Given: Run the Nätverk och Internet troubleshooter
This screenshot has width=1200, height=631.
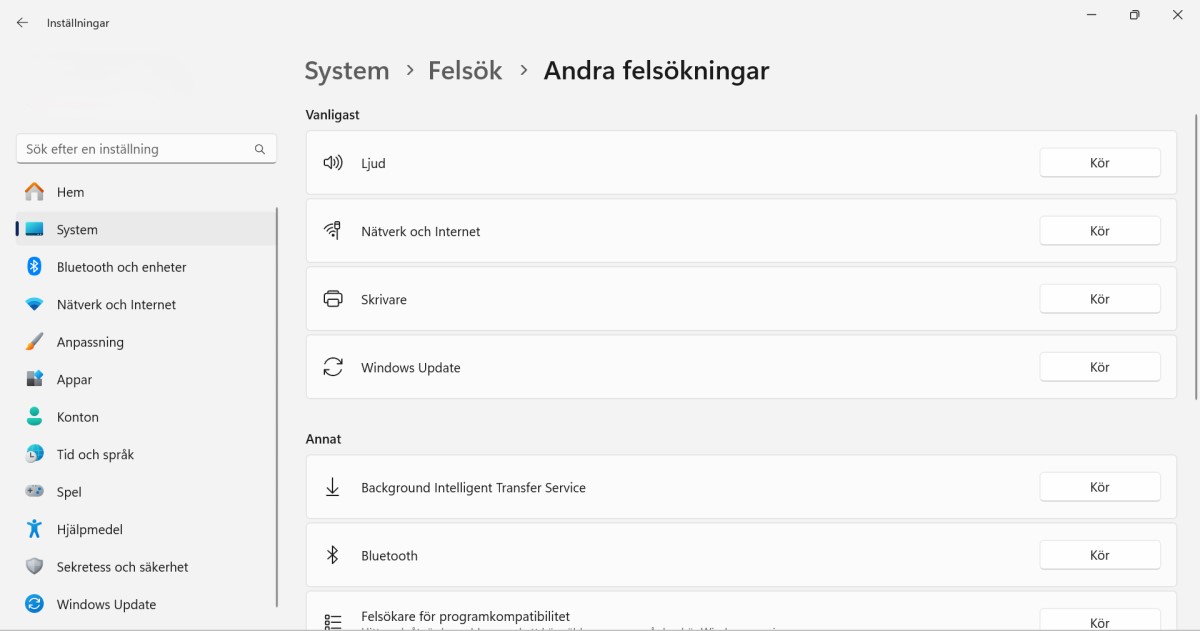Looking at the screenshot, I should coord(1100,231).
